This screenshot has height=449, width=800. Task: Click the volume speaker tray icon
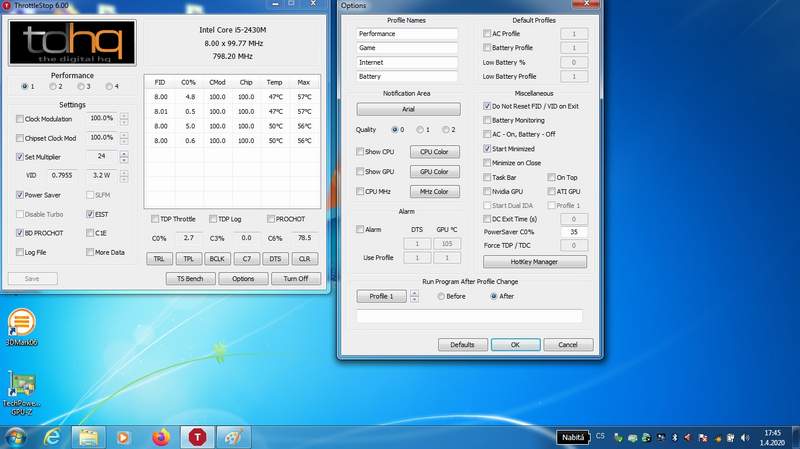click(x=745, y=437)
